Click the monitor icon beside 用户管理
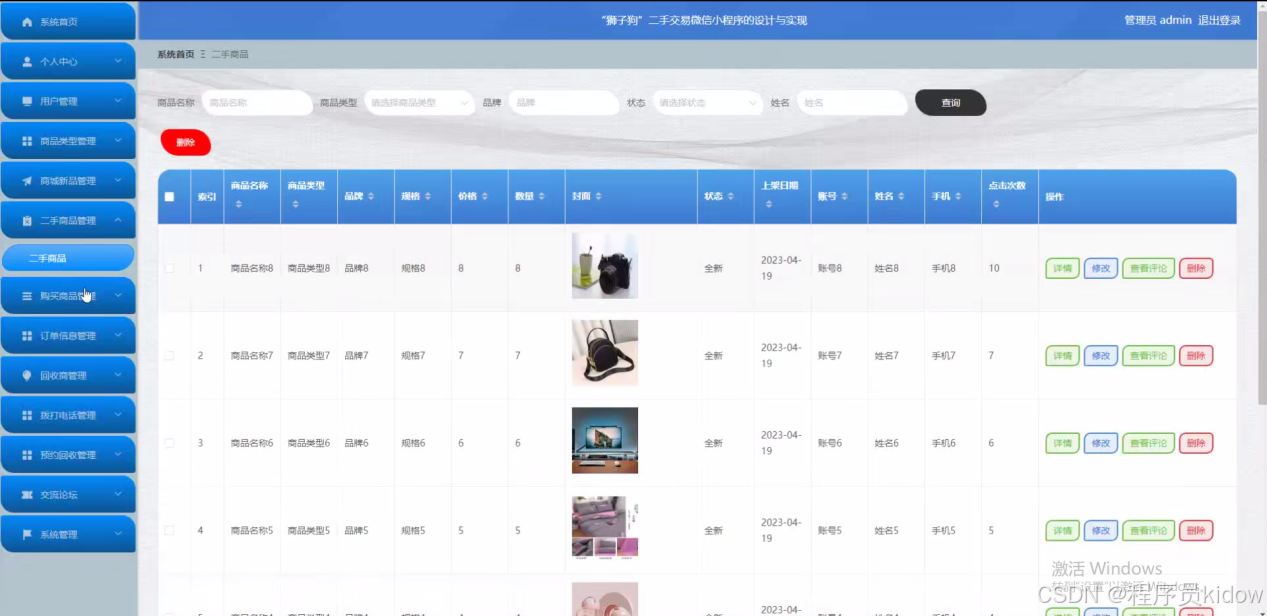The height and width of the screenshot is (616, 1267). (x=27, y=101)
